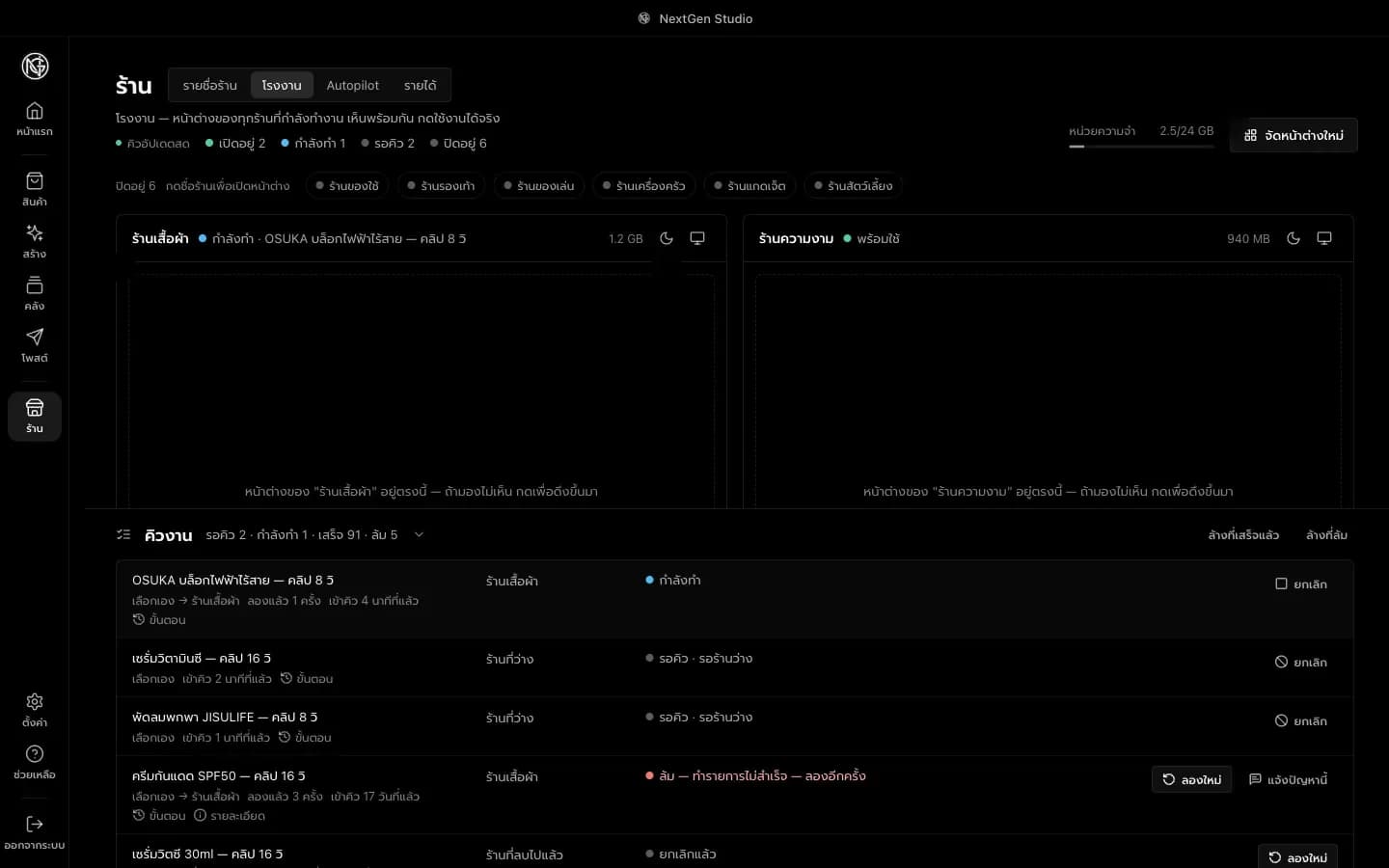Screen dimensions: 1389x868
Task: Open ช่วยเหลือ help icon
Action: pyautogui.click(x=35, y=762)
